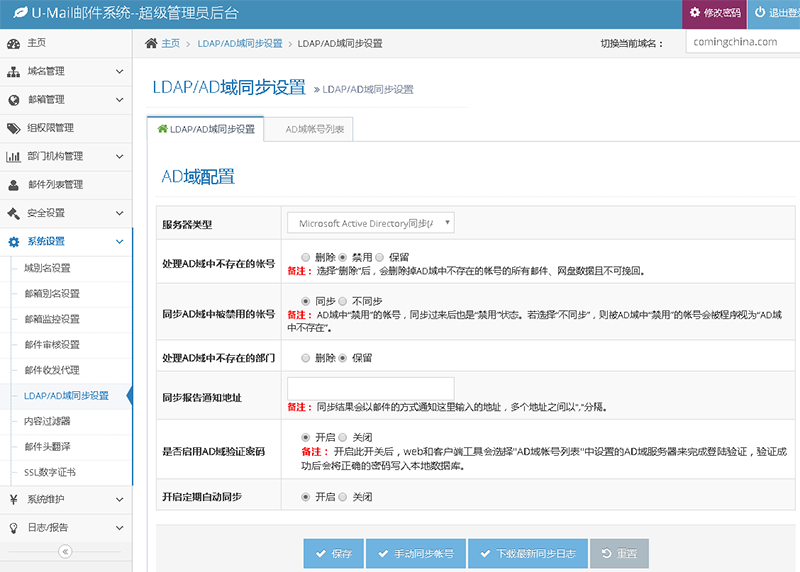Click the 主页 breadcrumb link
The height and width of the screenshot is (572, 800).
pyautogui.click(x=171, y=43)
